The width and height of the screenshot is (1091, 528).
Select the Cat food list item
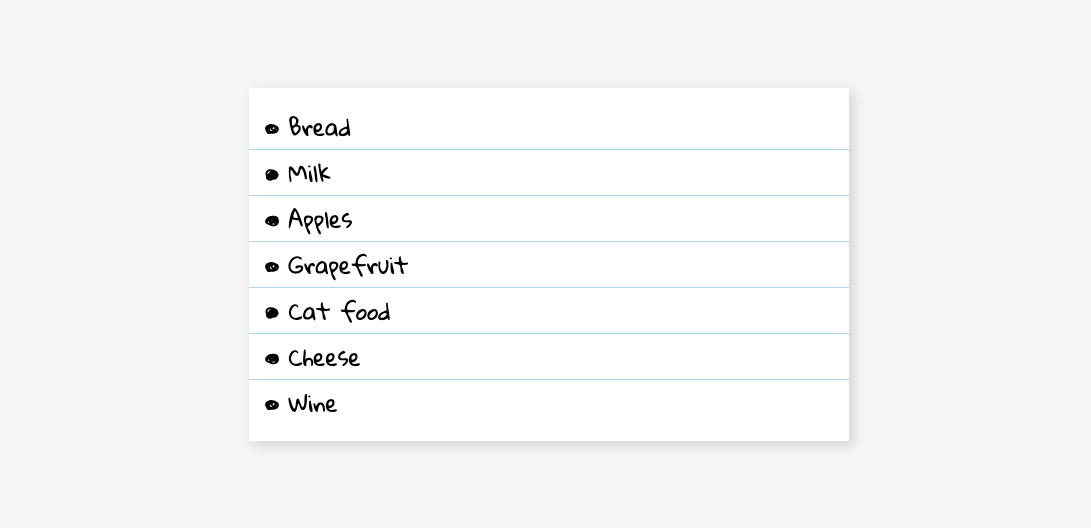pyautogui.click(x=339, y=312)
